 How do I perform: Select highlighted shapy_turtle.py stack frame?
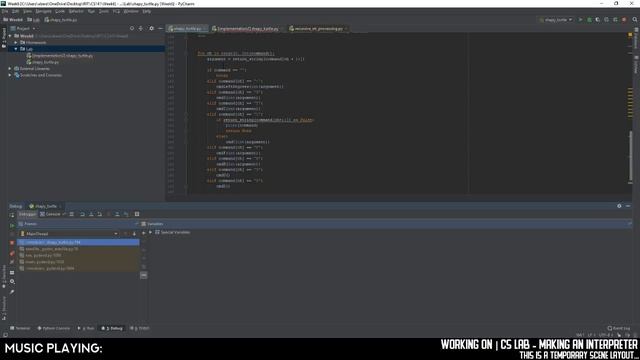click(78, 242)
